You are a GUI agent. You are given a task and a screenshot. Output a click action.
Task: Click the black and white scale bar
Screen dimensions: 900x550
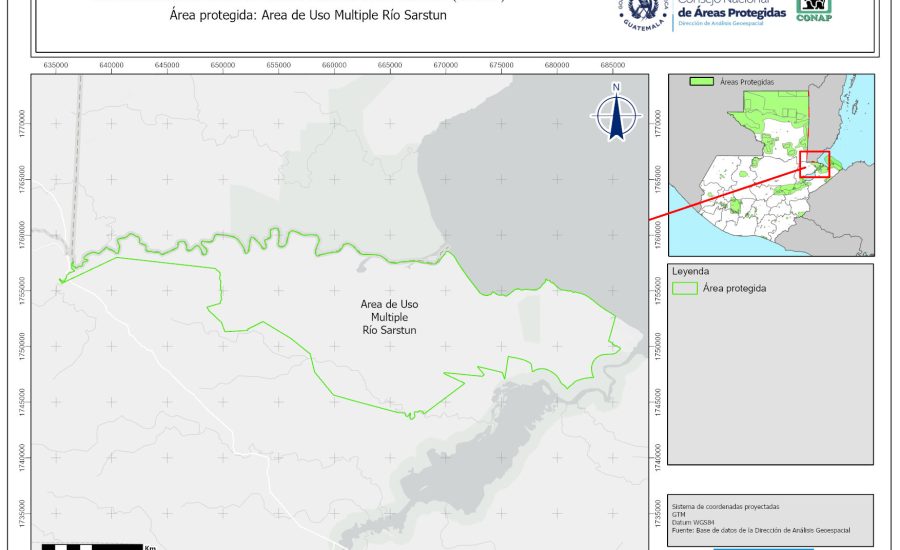point(90,546)
